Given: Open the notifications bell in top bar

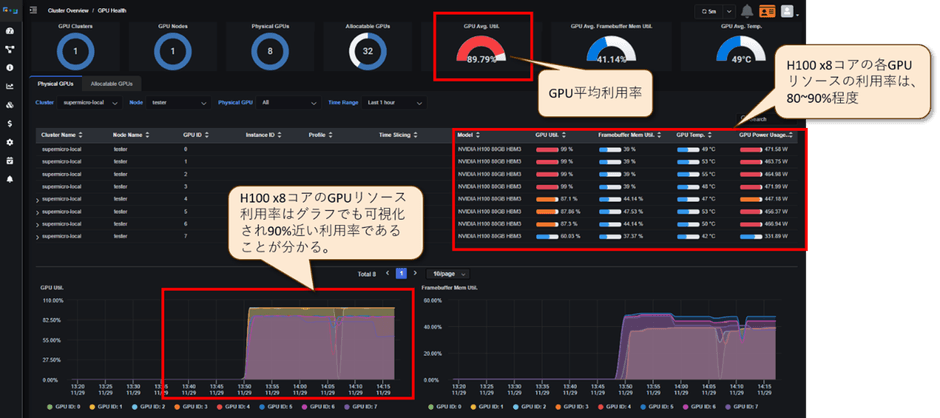Looking at the screenshot, I should click(747, 11).
